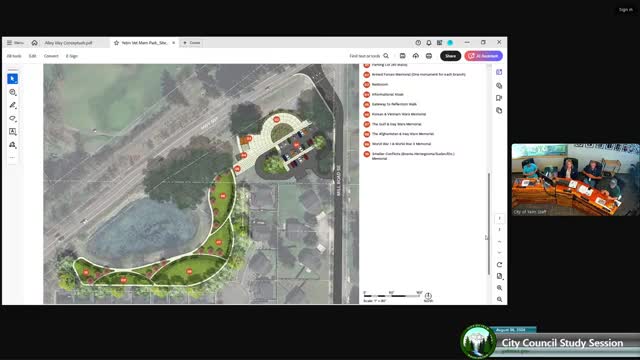Open the AI Assistant button
This screenshot has height=360, width=640.
pyautogui.click(x=483, y=56)
